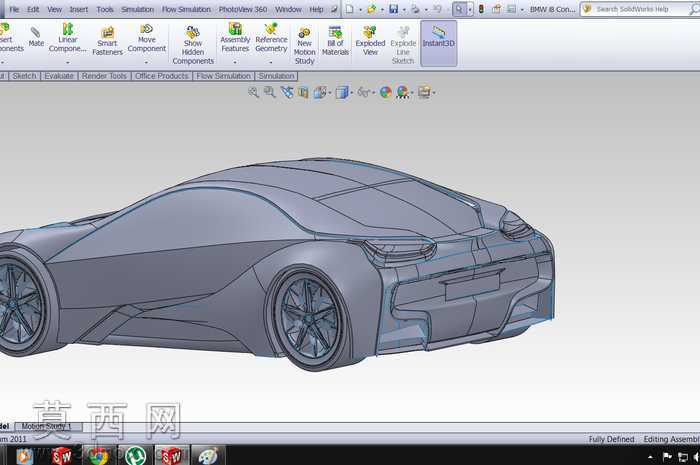Activate Move Component tool
The width and height of the screenshot is (700, 465).
[146, 37]
